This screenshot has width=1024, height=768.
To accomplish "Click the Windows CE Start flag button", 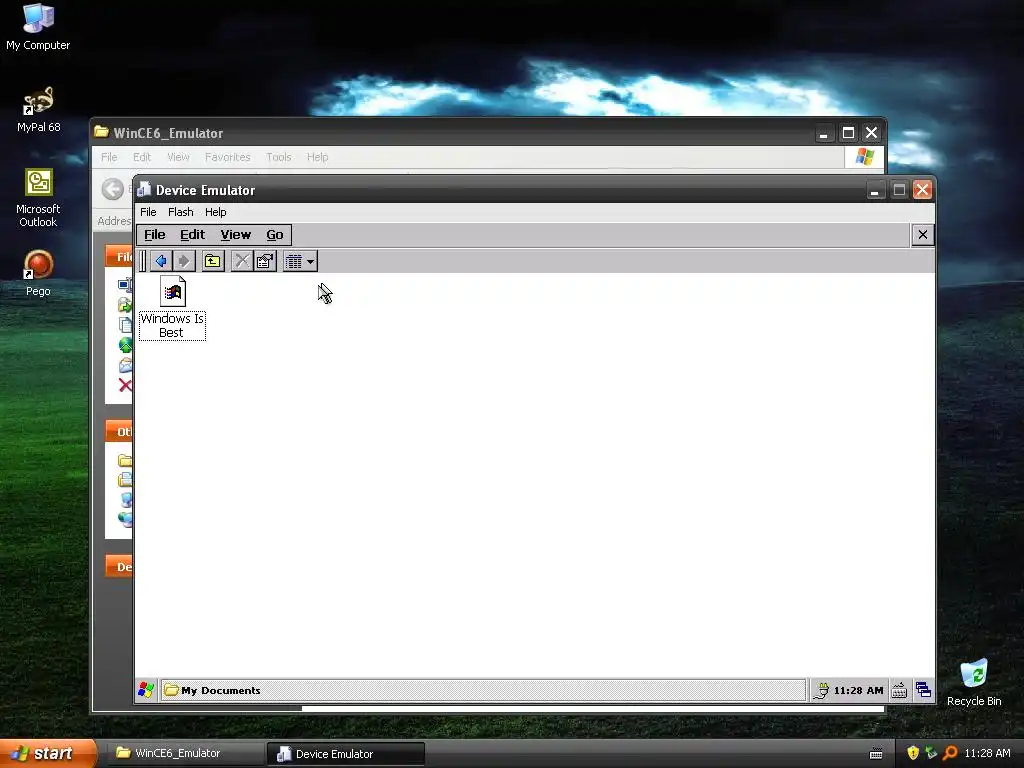I will coord(146,690).
